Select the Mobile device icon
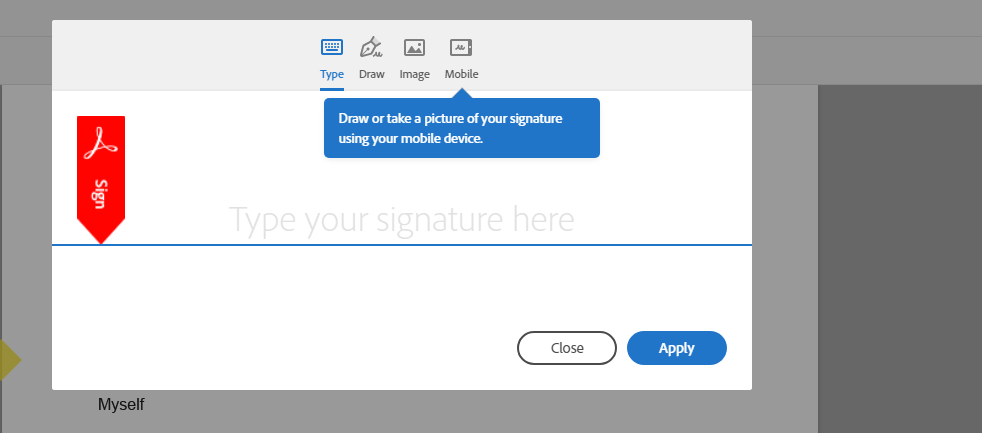Image resolution: width=982 pixels, height=433 pixels. 461,48
